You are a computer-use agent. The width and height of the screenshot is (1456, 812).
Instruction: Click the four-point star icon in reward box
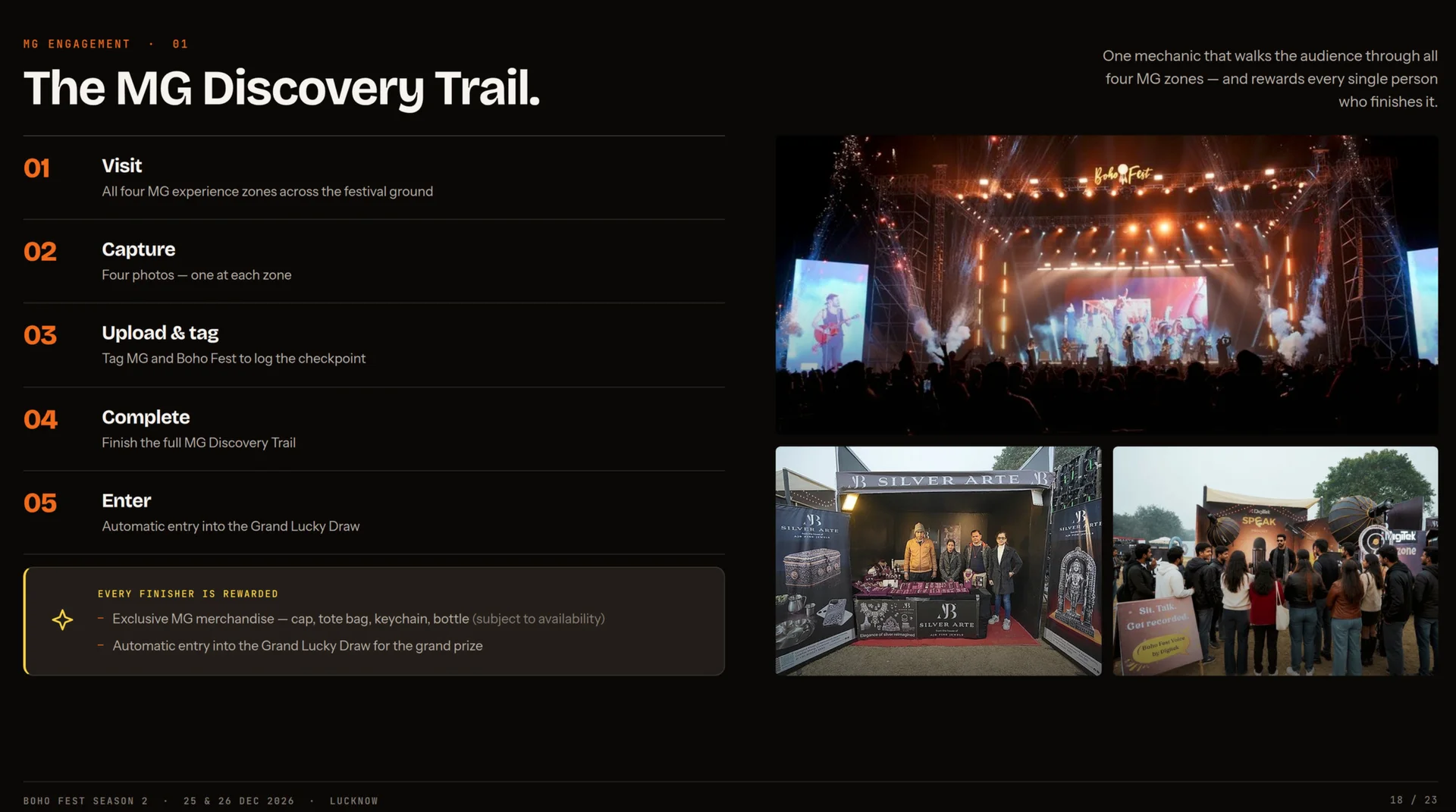62,620
